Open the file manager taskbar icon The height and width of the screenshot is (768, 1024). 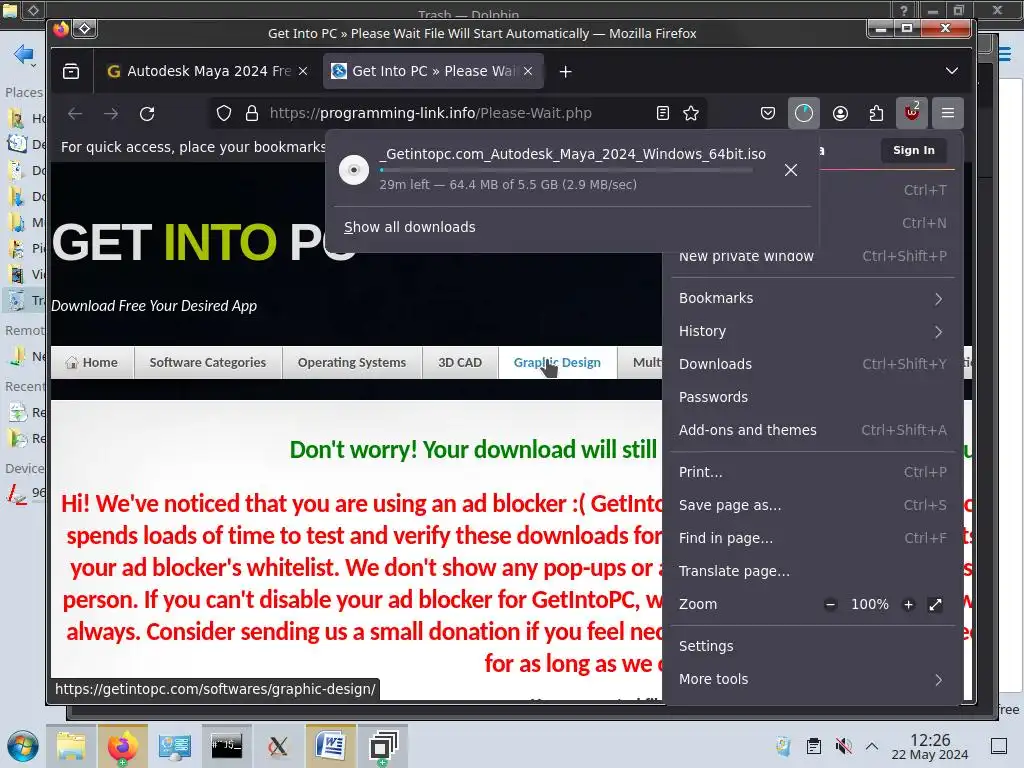click(71, 746)
